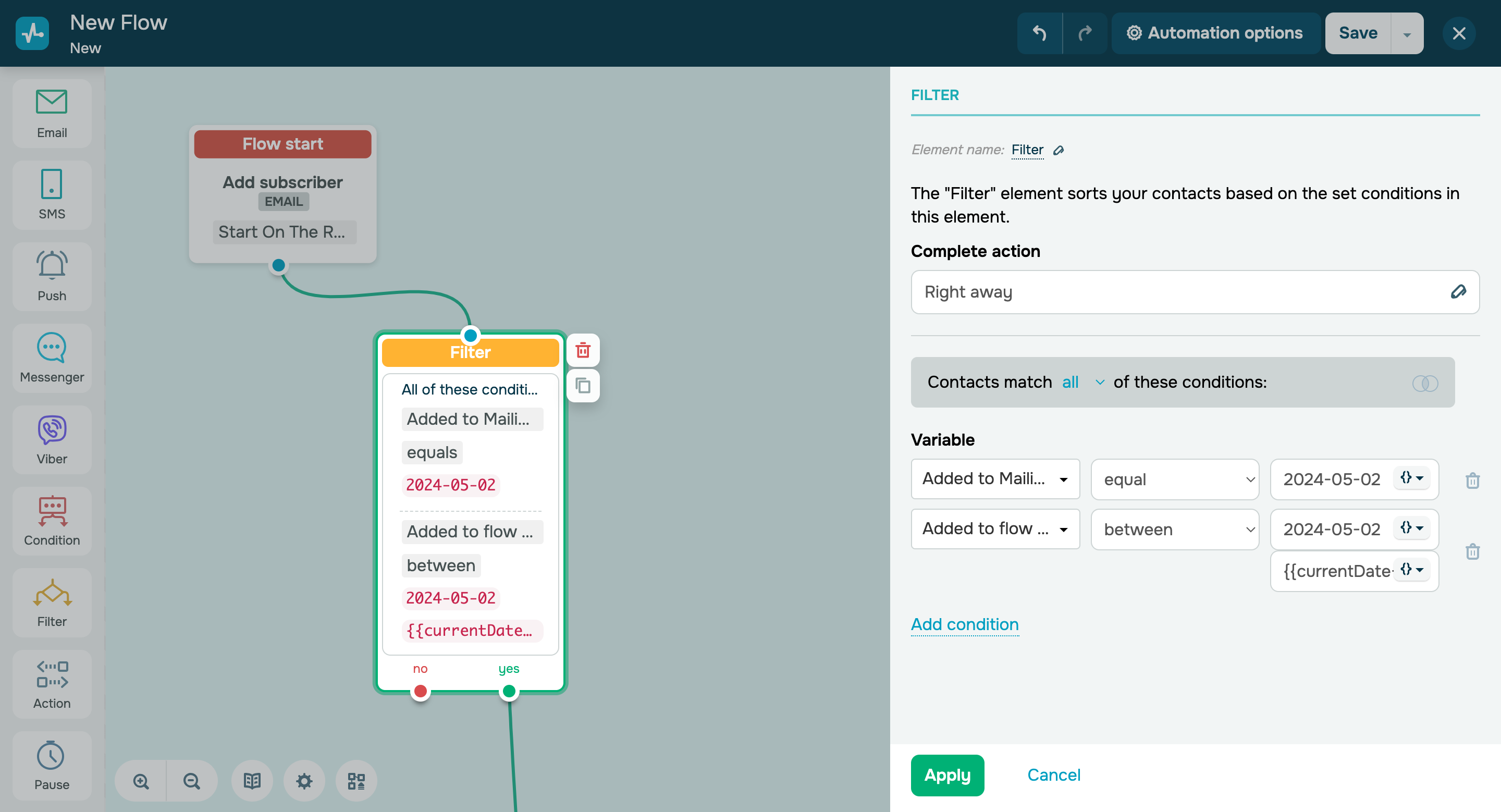Screen dimensions: 1501x812
Task: Click the Add condition link
Action: [964, 624]
